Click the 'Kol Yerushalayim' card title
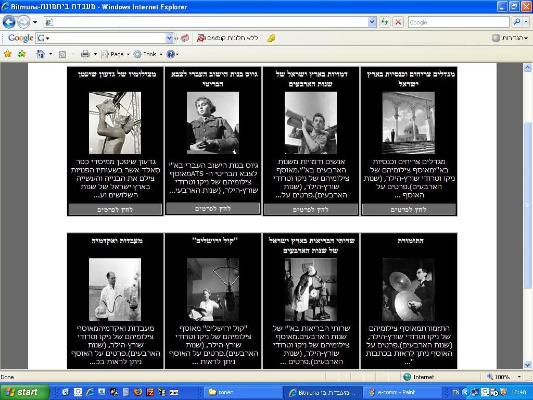This screenshot has width=533, height=400. (214, 240)
